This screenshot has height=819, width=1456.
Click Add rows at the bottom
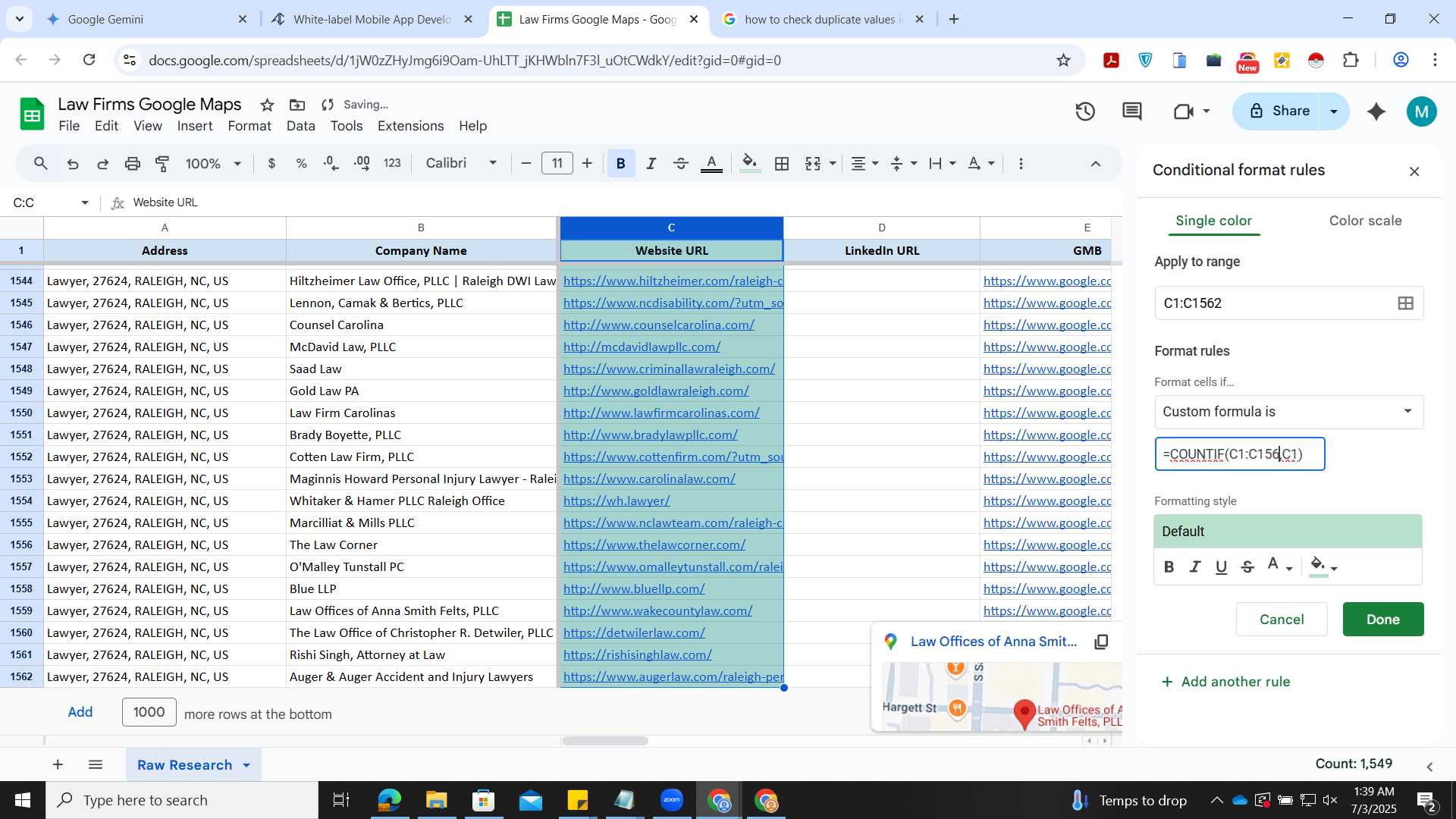pos(80,712)
